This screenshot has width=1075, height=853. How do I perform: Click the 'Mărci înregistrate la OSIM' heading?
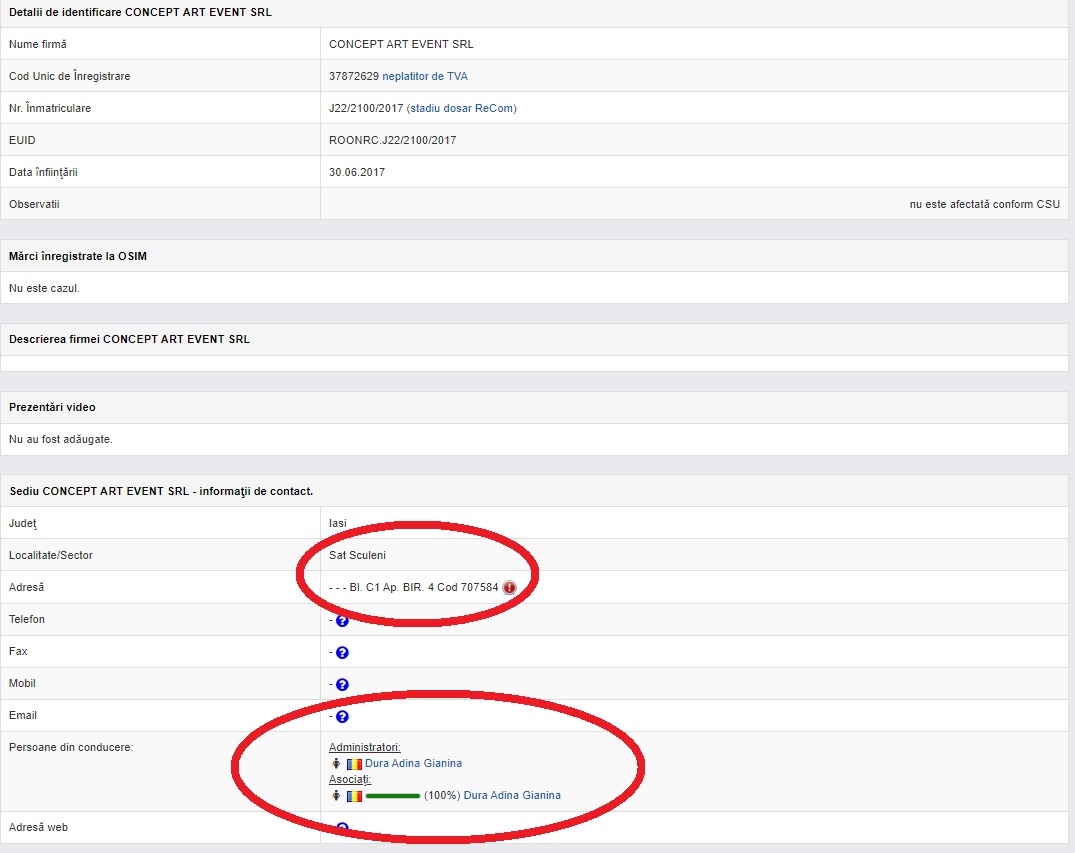pos(78,256)
